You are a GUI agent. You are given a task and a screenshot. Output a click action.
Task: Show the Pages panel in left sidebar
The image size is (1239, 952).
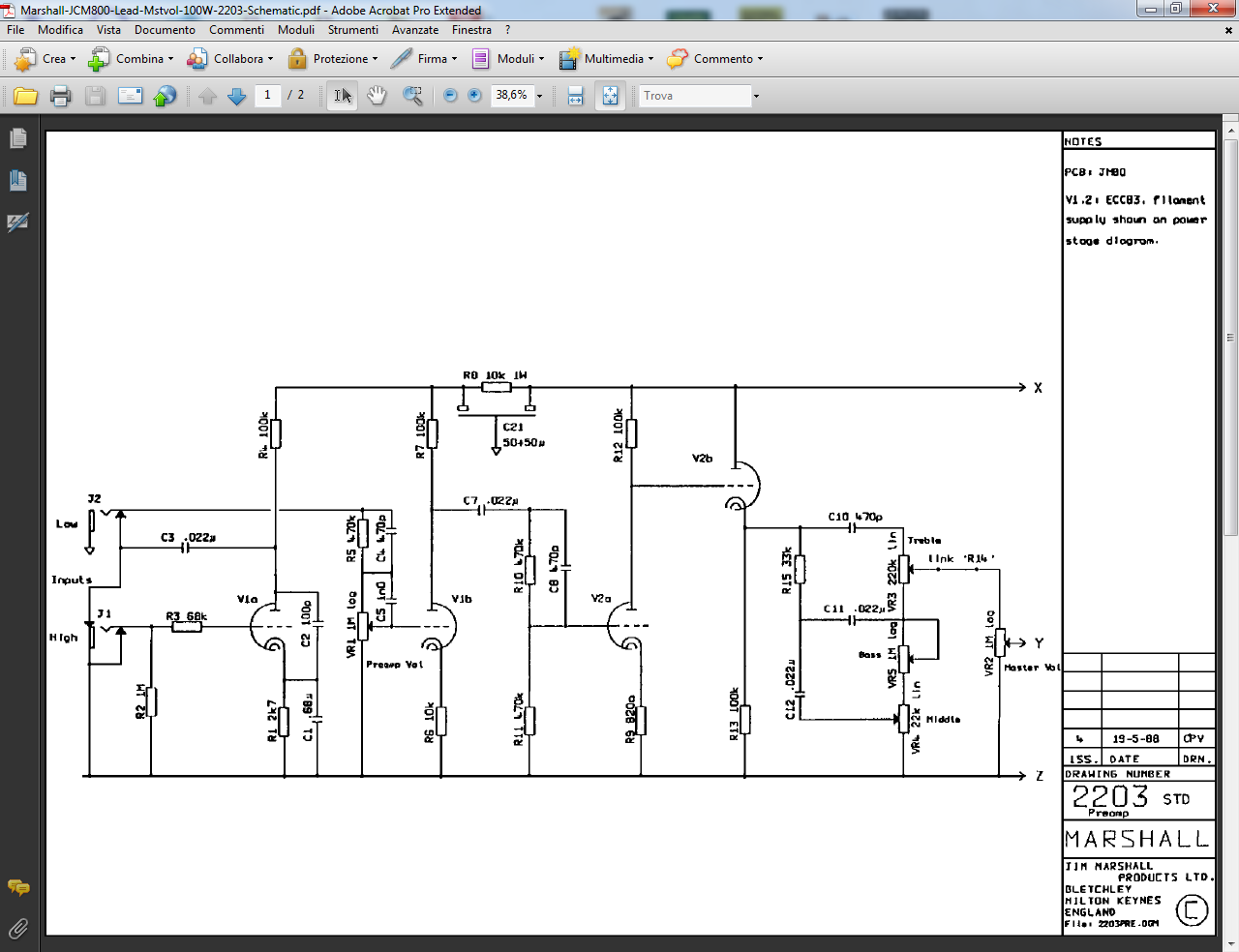pyautogui.click(x=18, y=139)
